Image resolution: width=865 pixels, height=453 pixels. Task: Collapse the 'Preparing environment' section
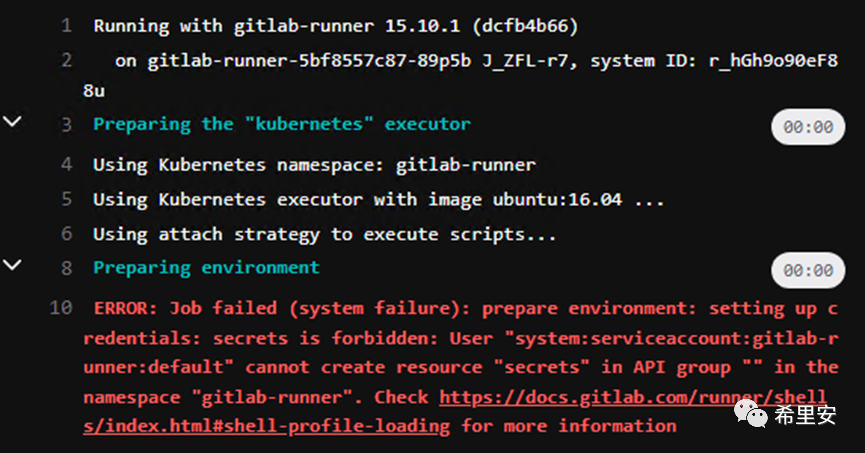13,265
